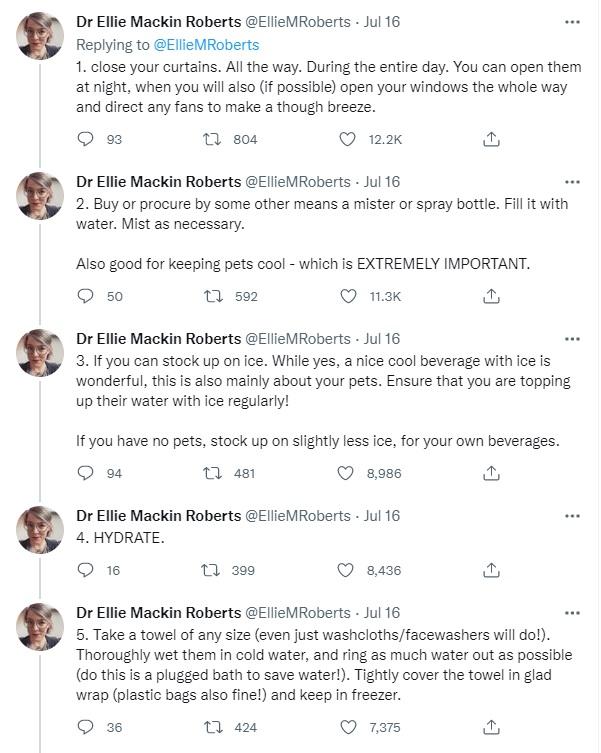The image size is (601, 753).
Task: Reply to the 'close your curtains' tweet
Action: pos(85,140)
